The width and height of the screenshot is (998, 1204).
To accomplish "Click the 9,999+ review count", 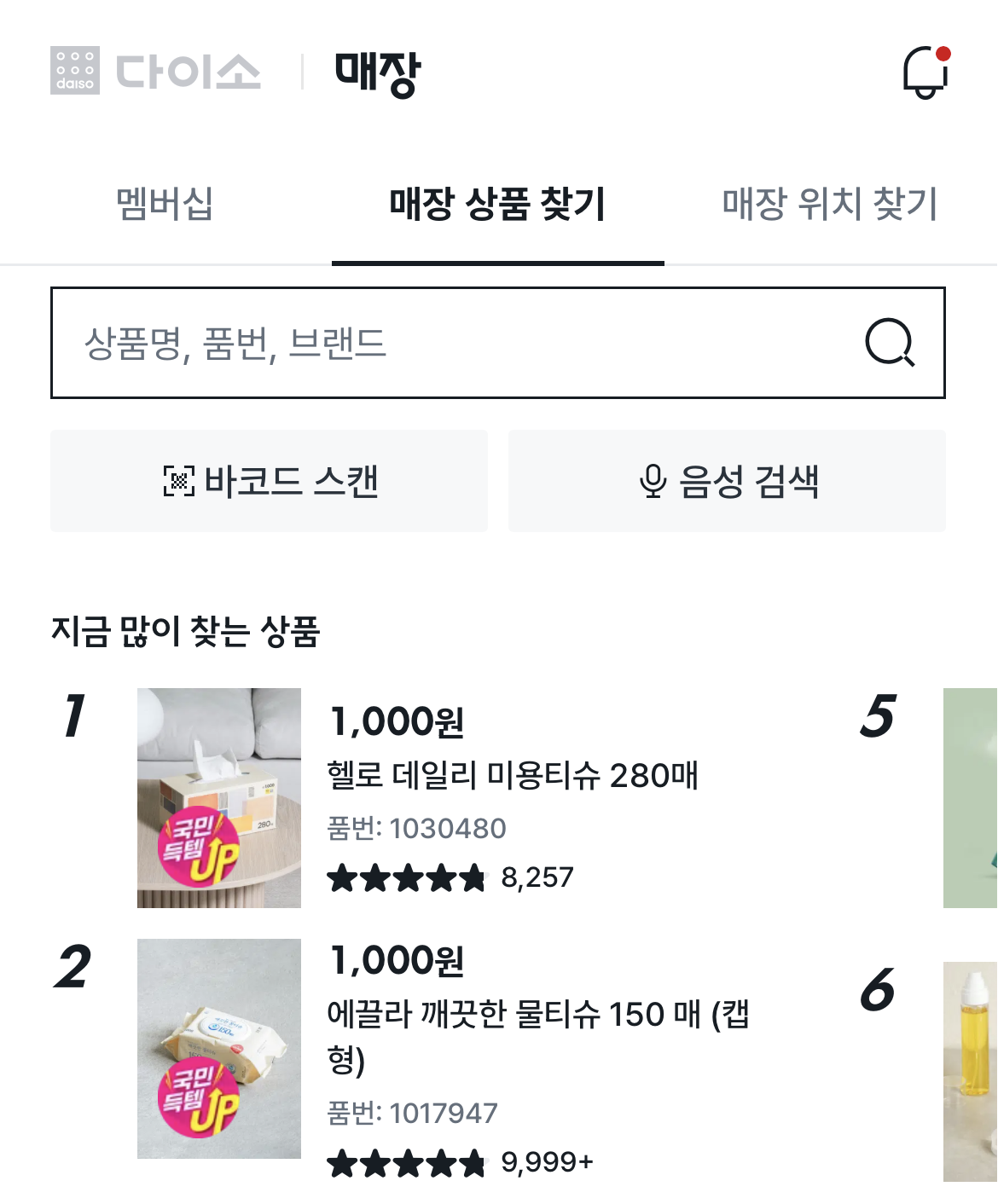I will [547, 1162].
